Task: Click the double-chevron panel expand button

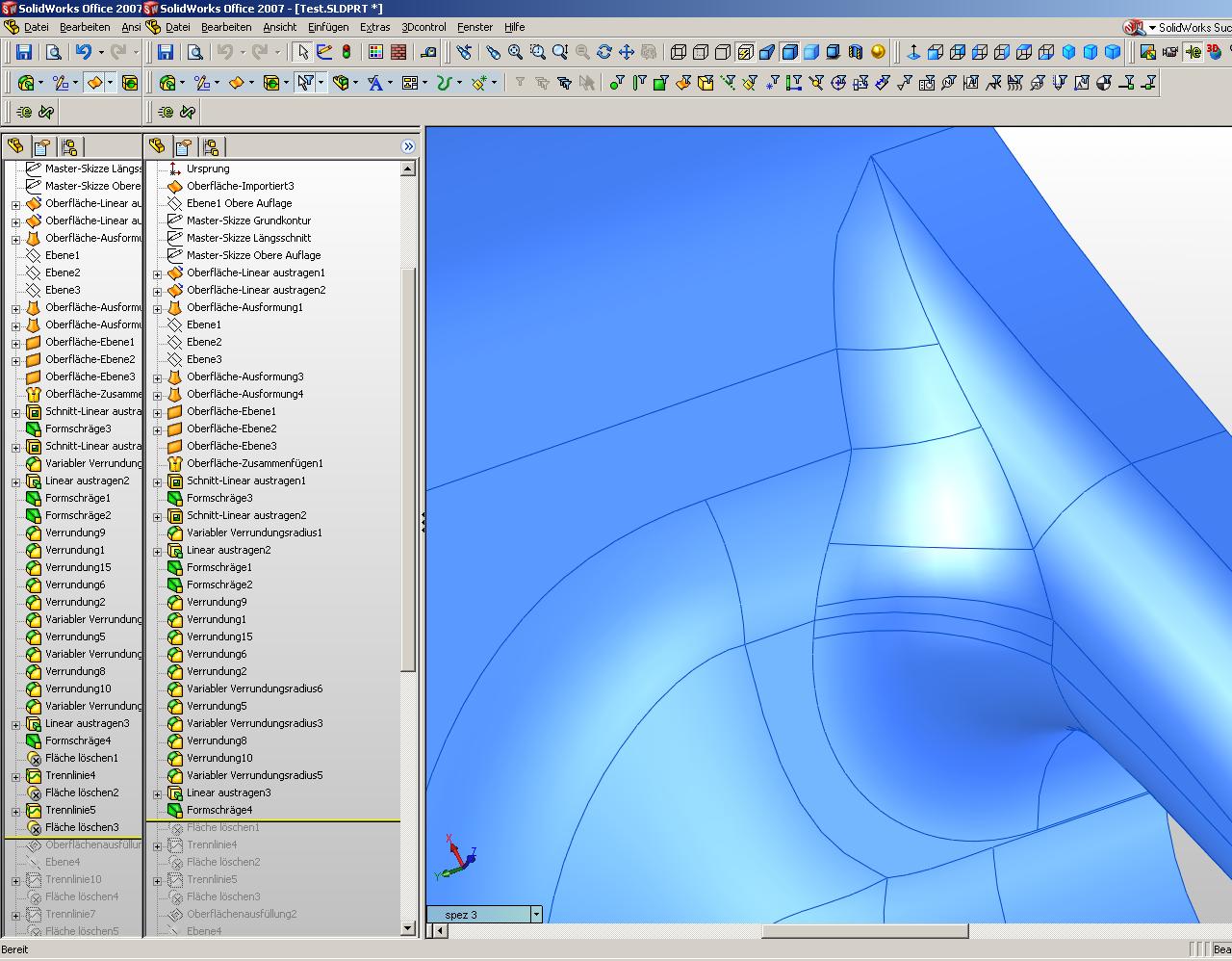Action: 408,146
